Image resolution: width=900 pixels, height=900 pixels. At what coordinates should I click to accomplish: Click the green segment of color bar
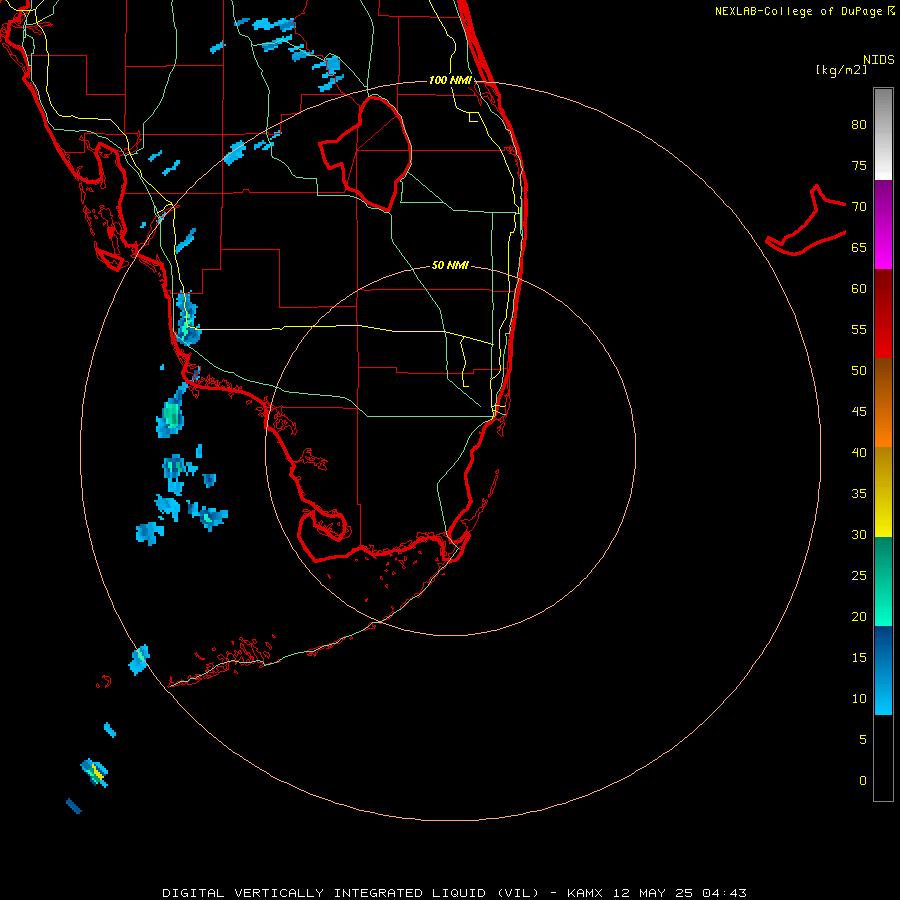coord(883,581)
